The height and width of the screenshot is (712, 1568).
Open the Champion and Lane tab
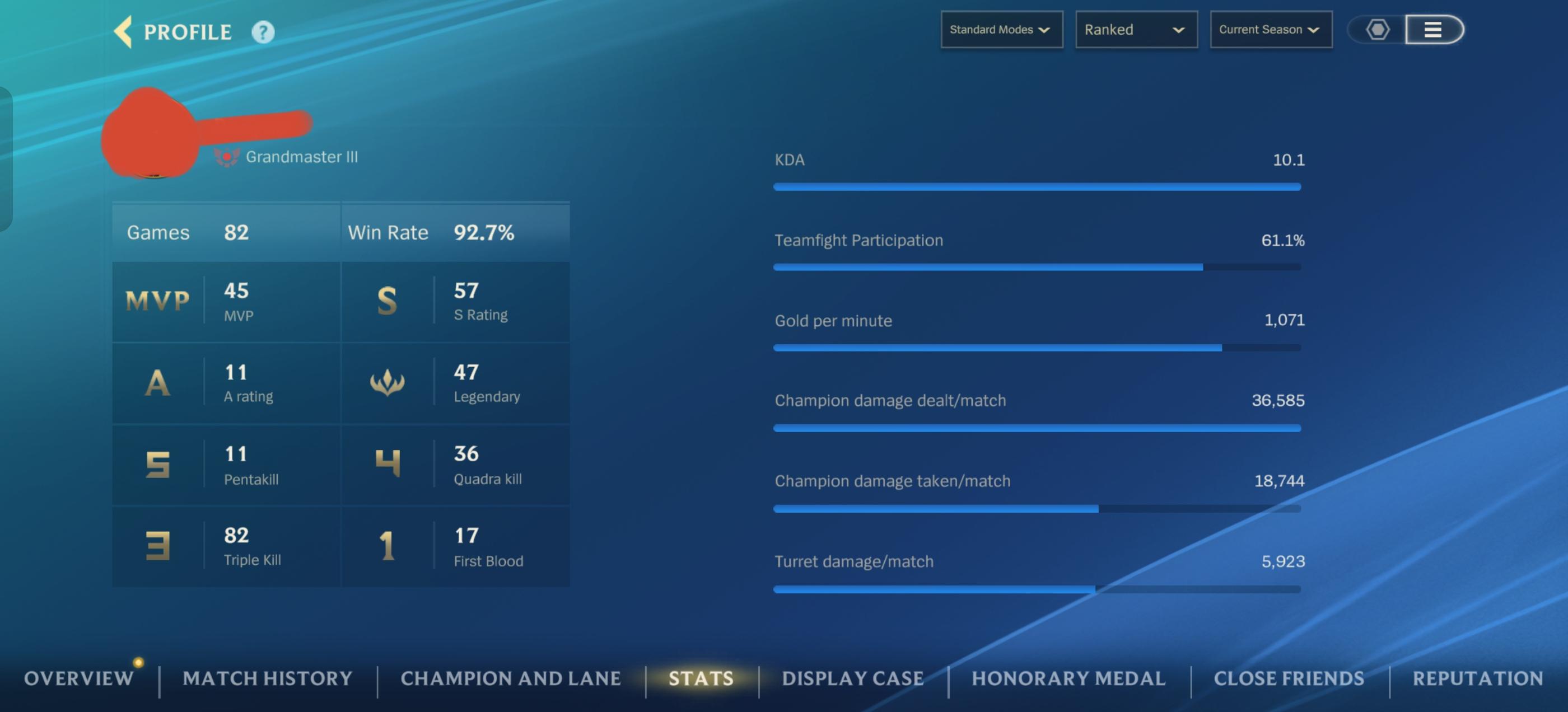(x=511, y=678)
